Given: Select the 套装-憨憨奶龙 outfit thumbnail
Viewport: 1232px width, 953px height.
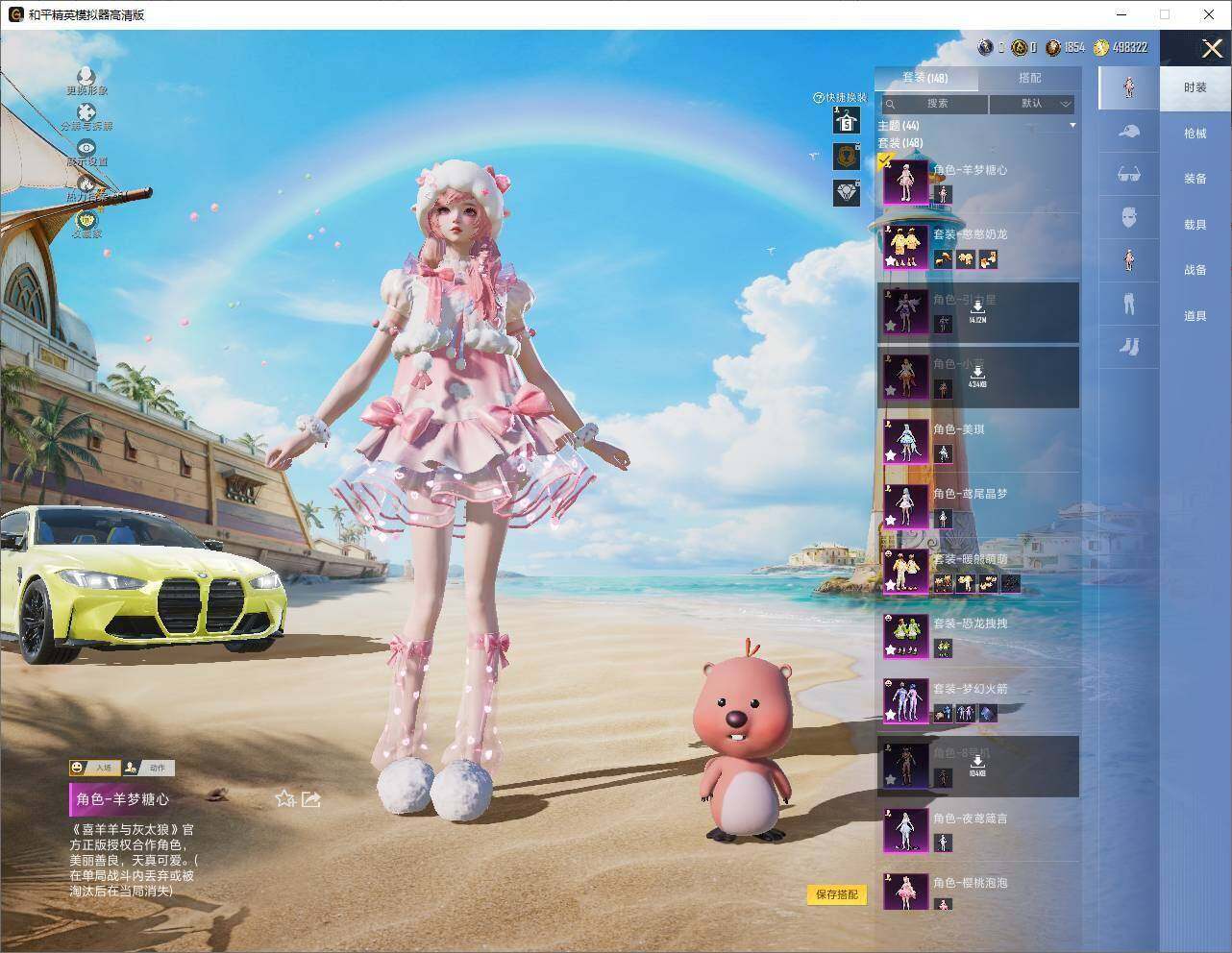Looking at the screenshot, I should tap(905, 247).
